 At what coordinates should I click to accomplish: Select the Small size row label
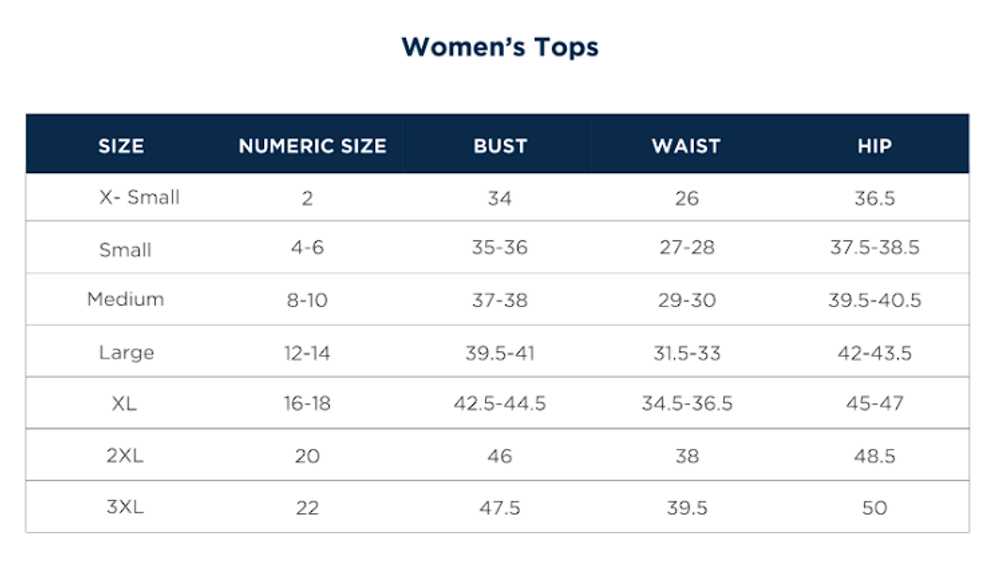coord(125,250)
